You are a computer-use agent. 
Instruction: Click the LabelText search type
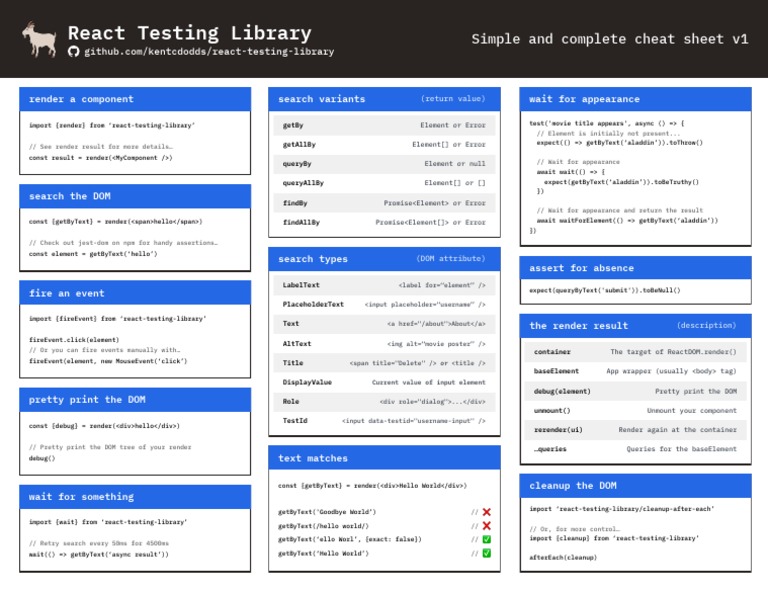pos(384,285)
